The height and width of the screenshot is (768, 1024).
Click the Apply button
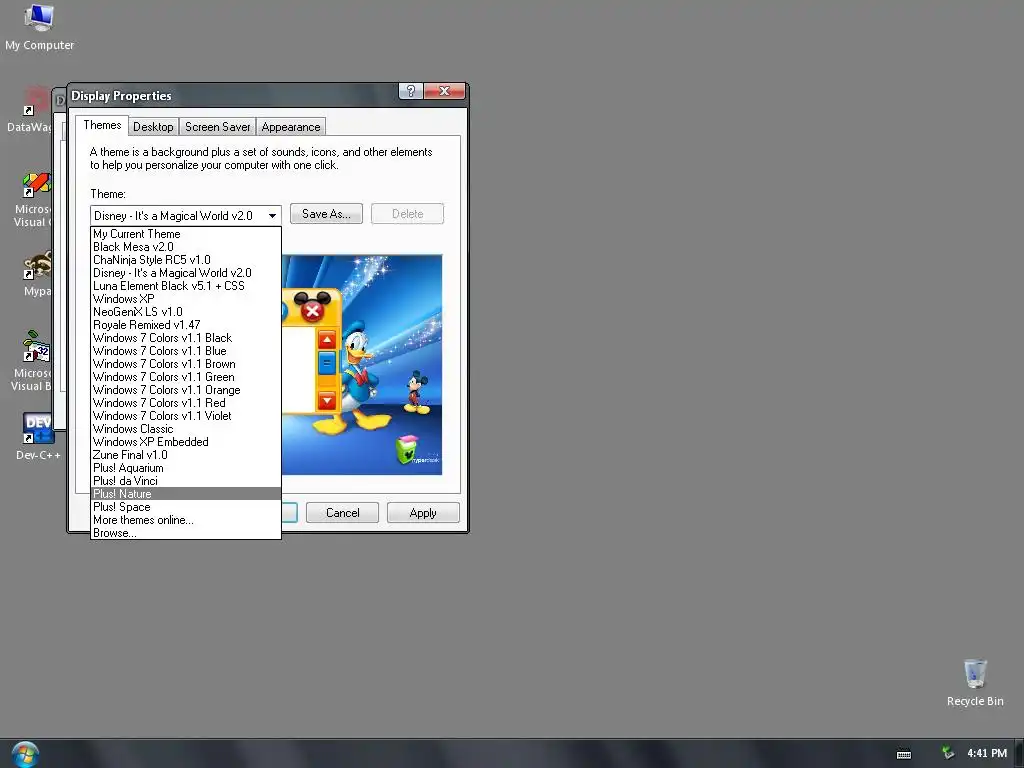click(x=423, y=513)
